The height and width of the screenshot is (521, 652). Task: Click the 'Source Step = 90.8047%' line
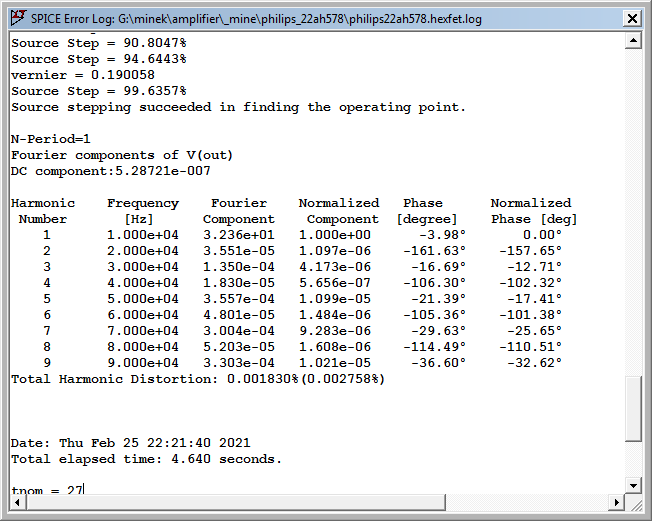[99, 43]
